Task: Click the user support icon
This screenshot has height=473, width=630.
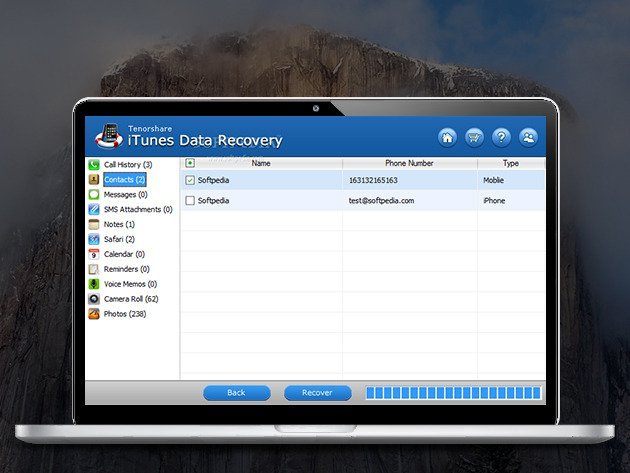Action: click(528, 137)
